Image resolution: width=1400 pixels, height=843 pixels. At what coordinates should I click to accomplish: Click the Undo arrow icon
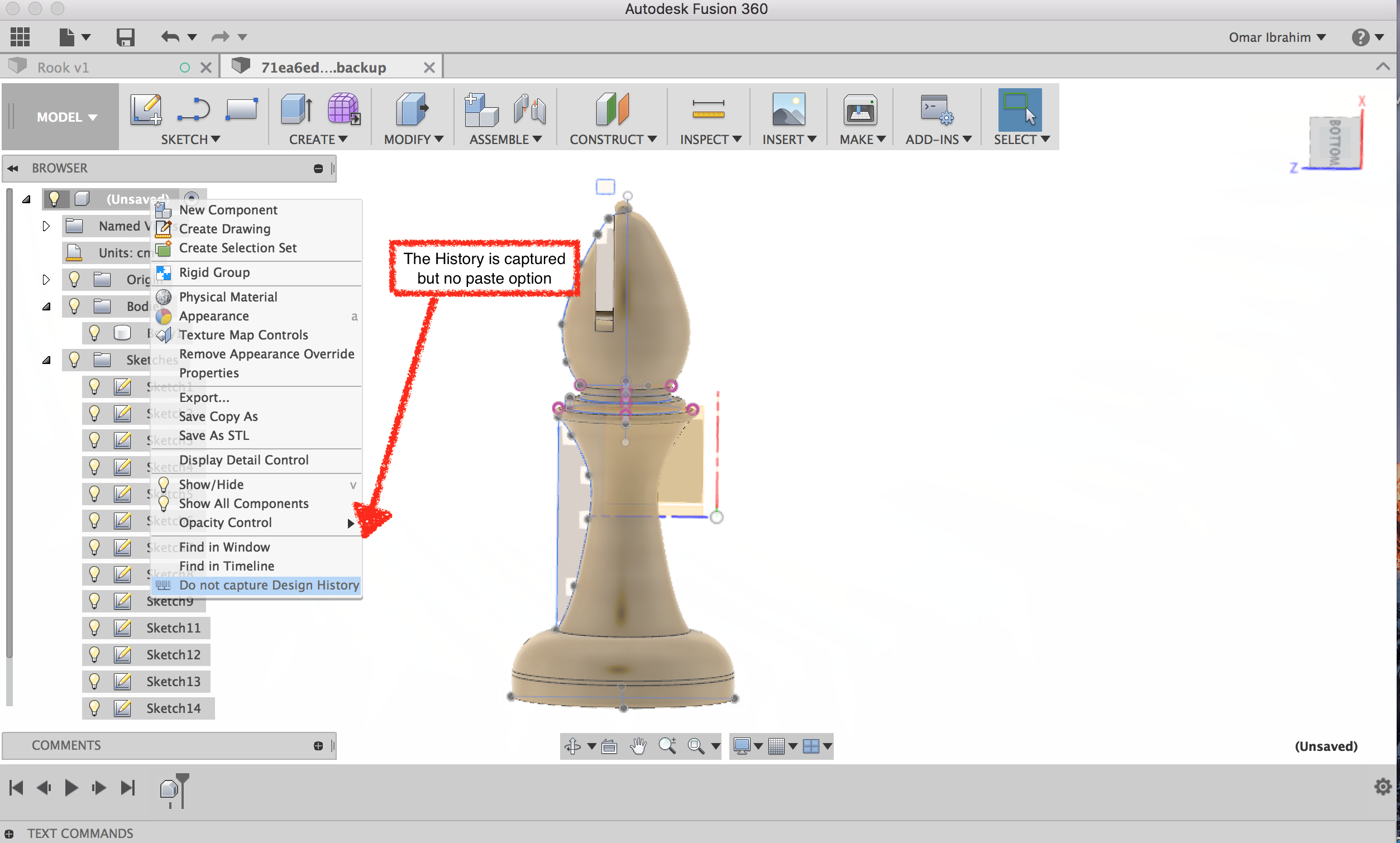coord(170,36)
